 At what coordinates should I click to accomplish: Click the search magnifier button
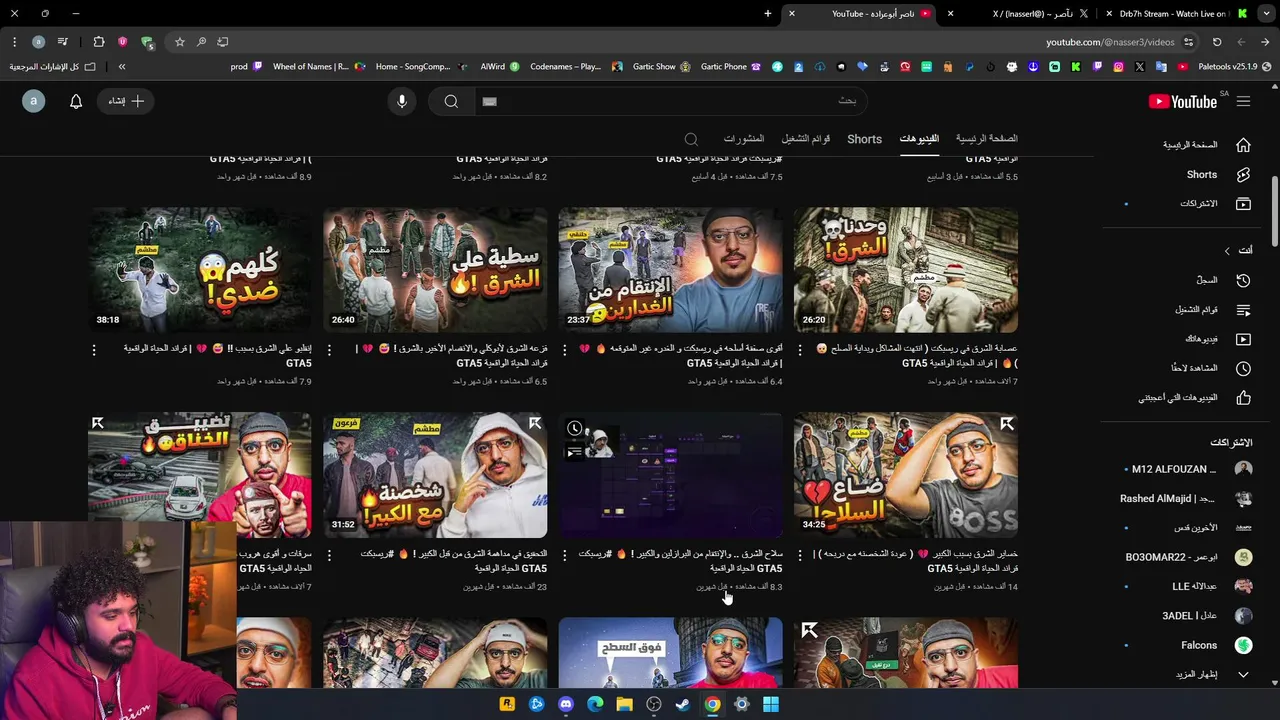click(451, 101)
